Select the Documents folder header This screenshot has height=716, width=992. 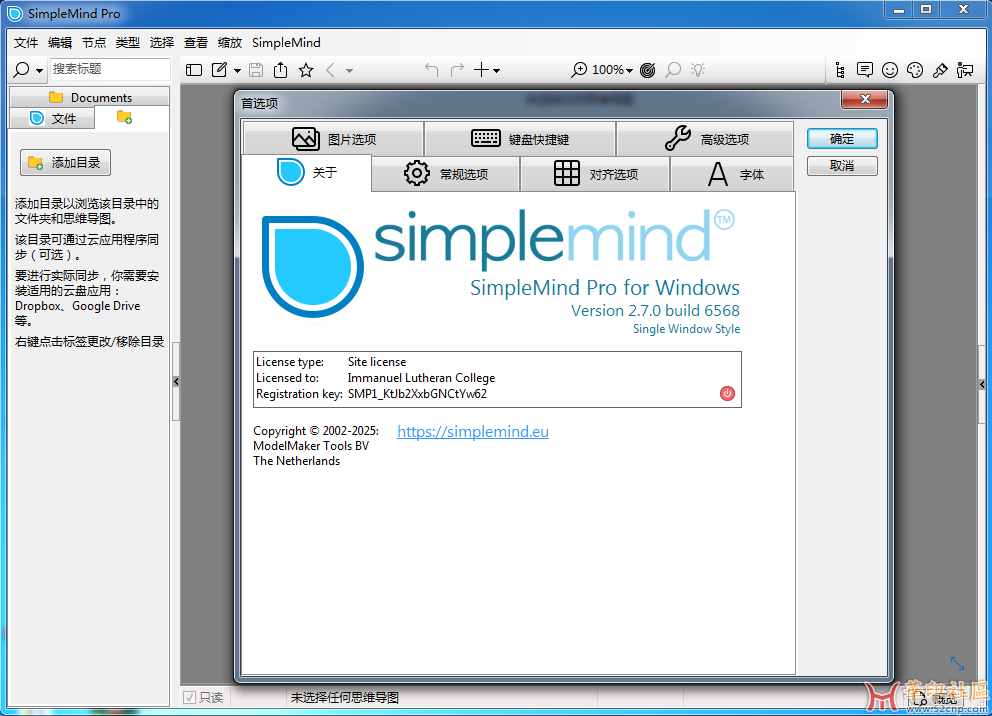pyautogui.click(x=90, y=97)
